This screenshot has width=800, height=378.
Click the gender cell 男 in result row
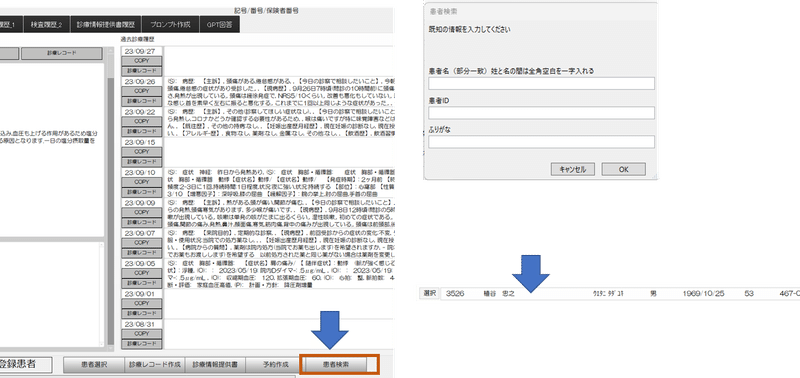pyautogui.click(x=653, y=294)
